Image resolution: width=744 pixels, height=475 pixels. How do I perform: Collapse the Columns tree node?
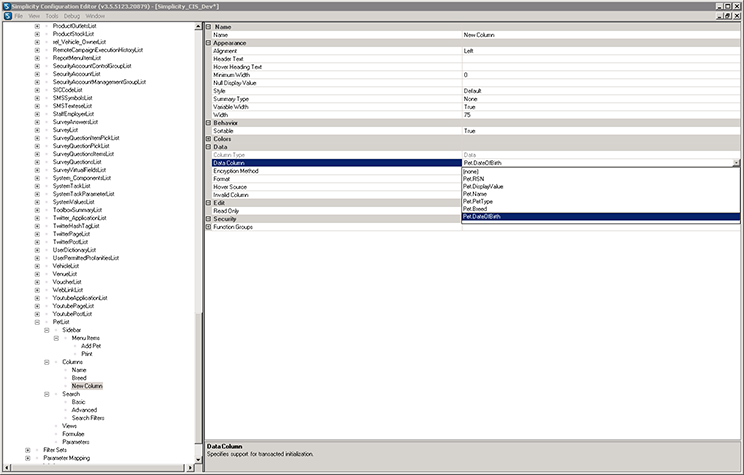tap(46, 362)
